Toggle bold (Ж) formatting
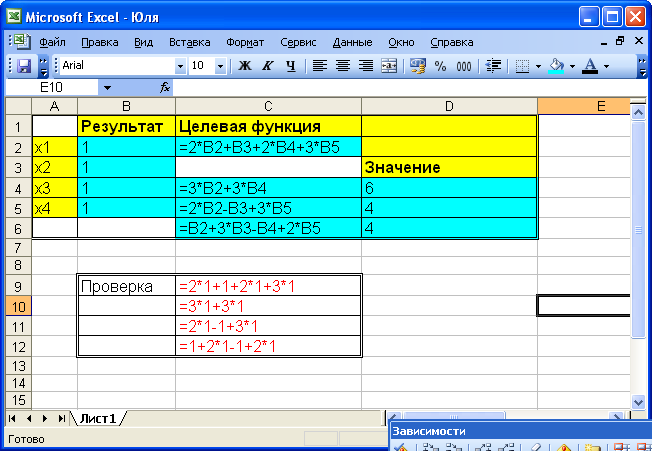 coord(245,66)
